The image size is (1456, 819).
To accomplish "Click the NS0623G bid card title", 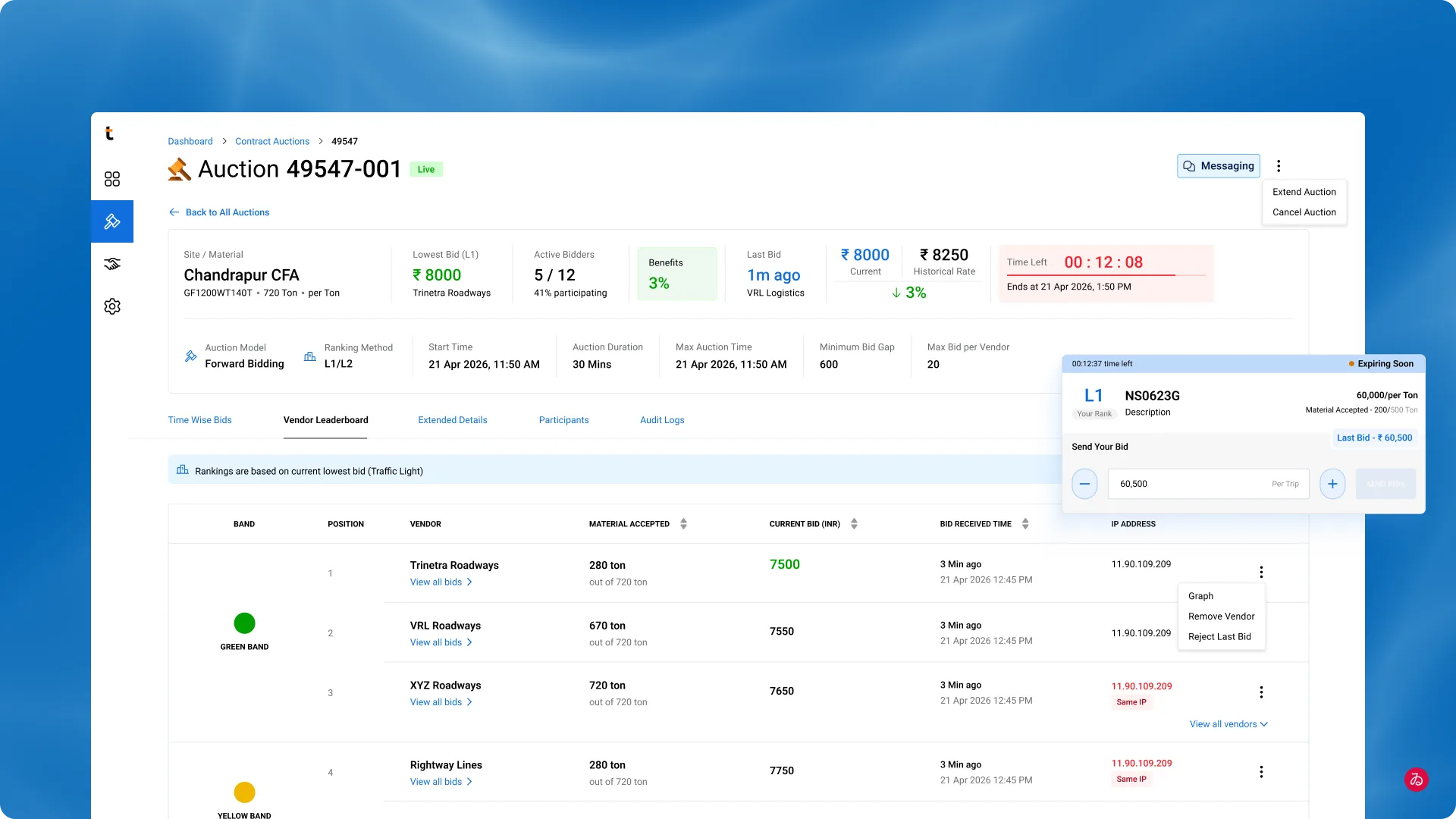I will pyautogui.click(x=1152, y=396).
